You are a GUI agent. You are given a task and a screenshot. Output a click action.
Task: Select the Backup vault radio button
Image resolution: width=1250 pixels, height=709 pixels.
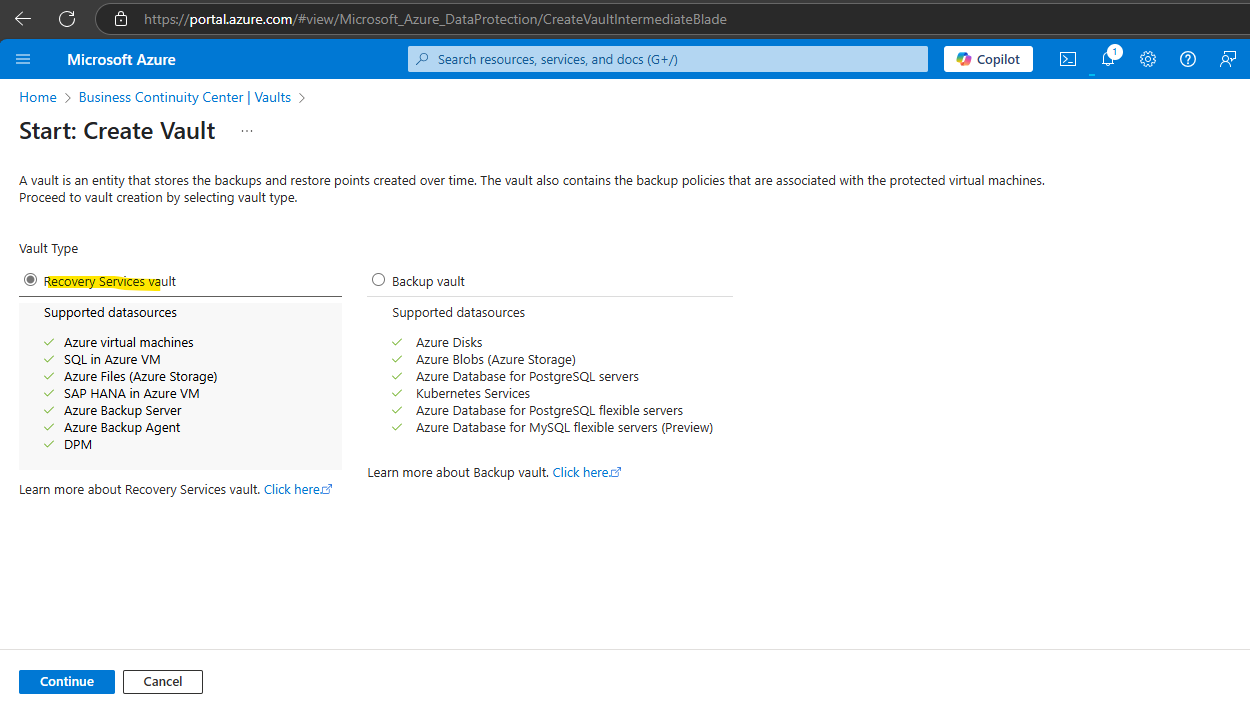tap(378, 280)
